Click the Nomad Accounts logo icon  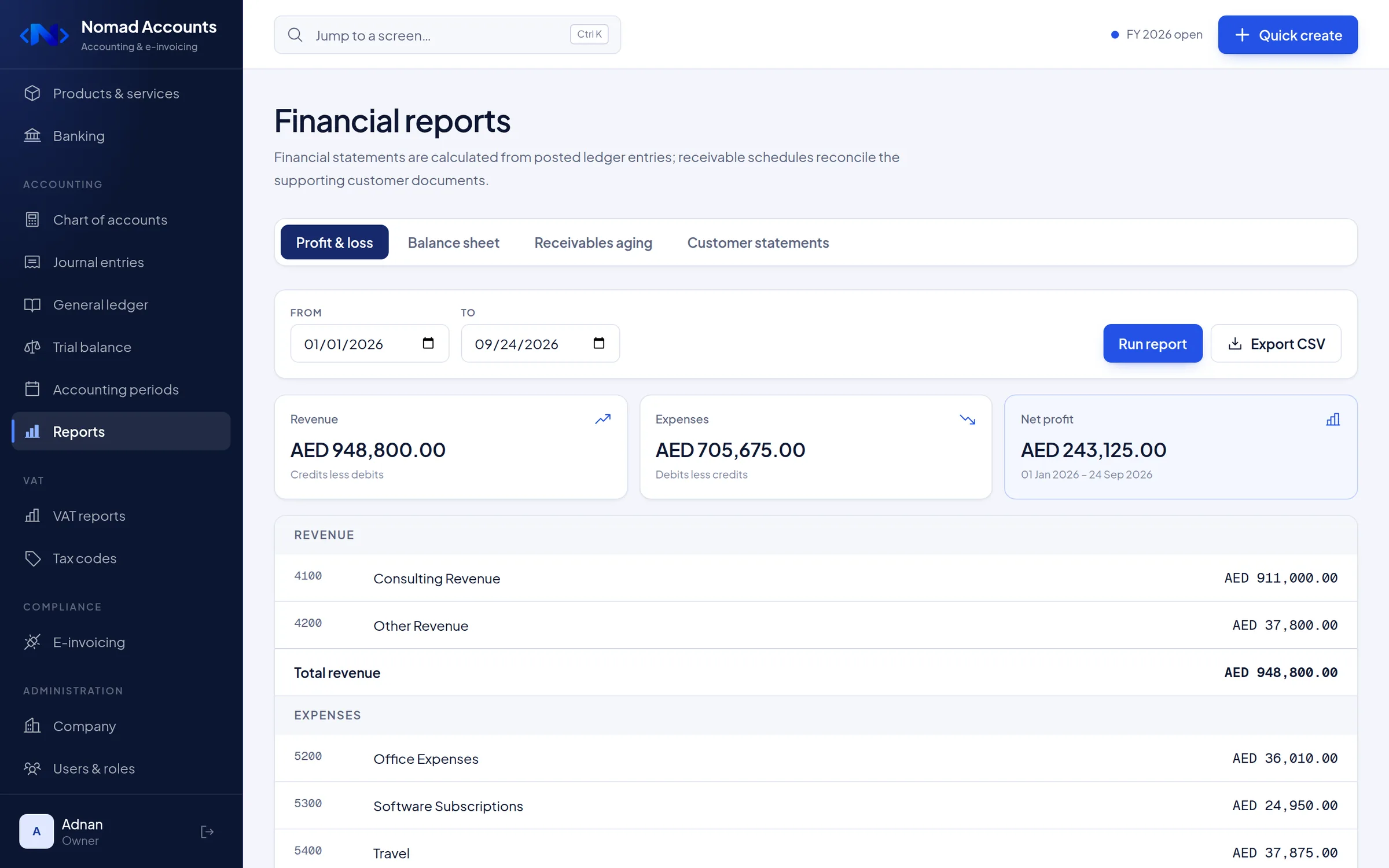[x=45, y=35]
